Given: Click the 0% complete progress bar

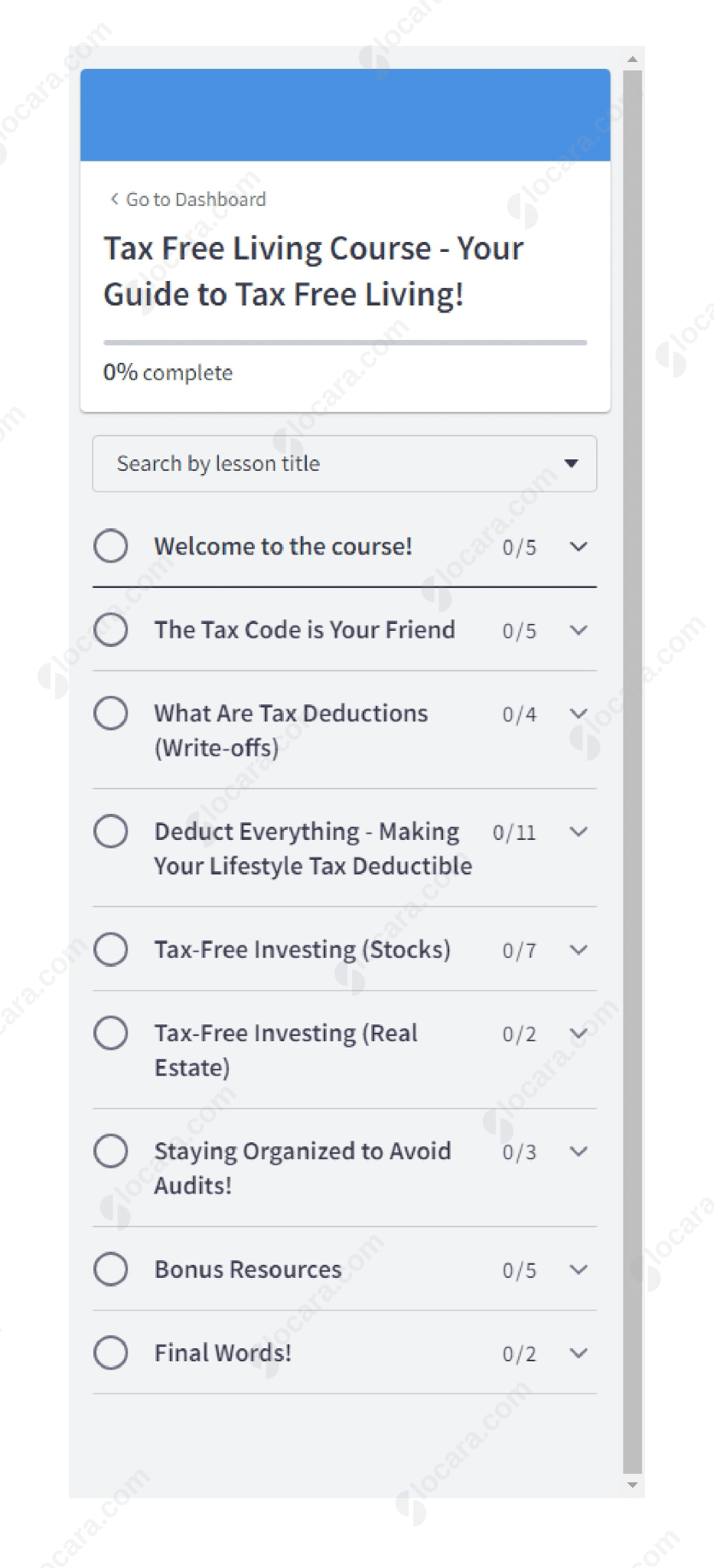Looking at the screenshot, I should [x=342, y=343].
